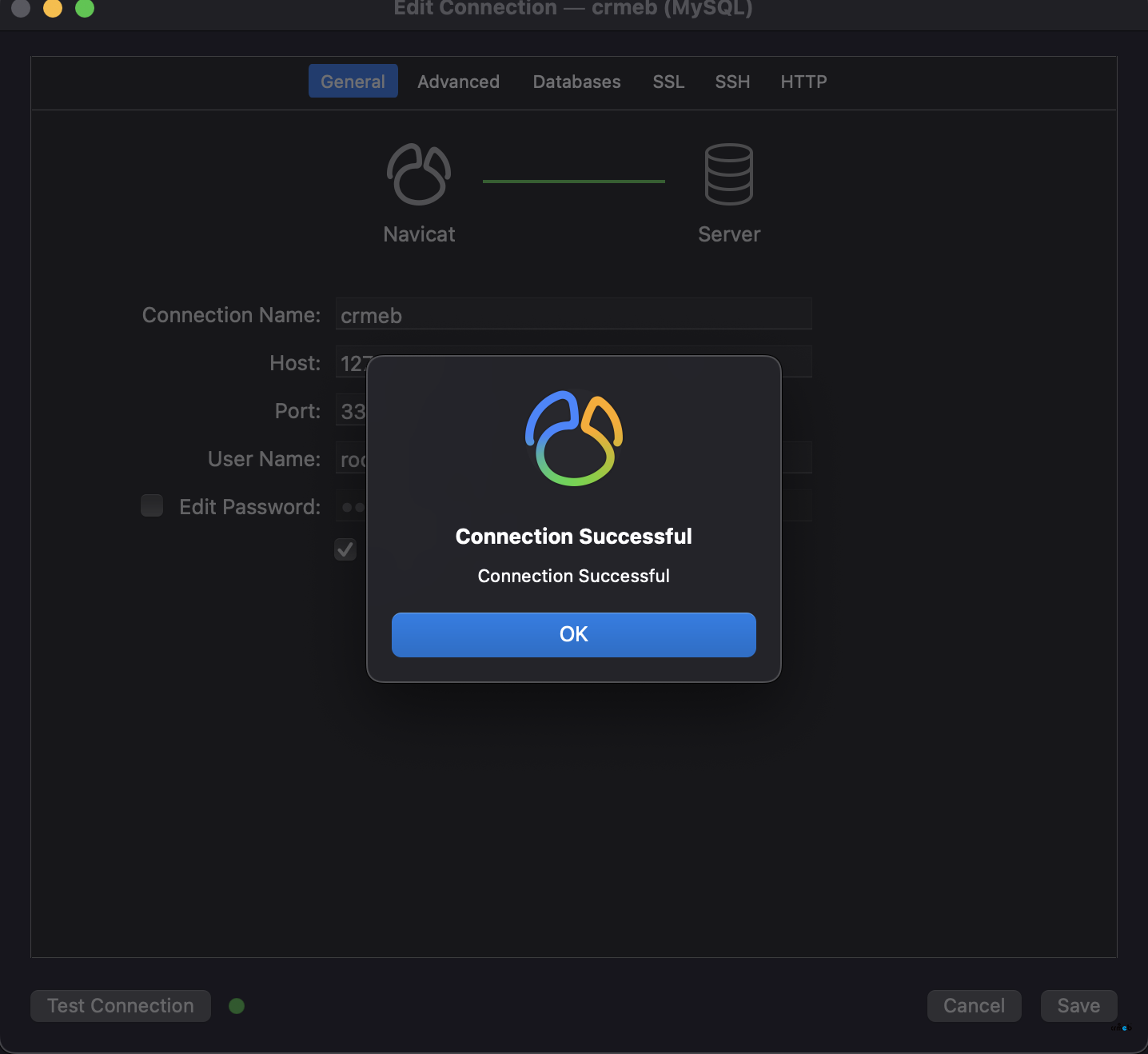
Task: Click the Connection Name label
Action: click(231, 315)
